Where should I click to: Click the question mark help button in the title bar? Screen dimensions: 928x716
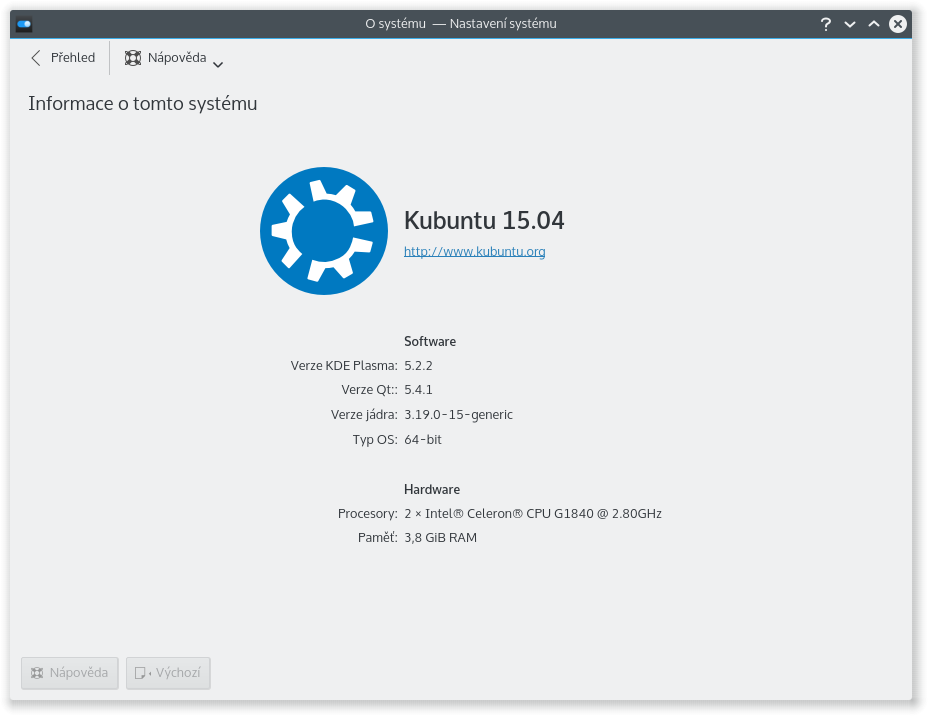coord(826,24)
